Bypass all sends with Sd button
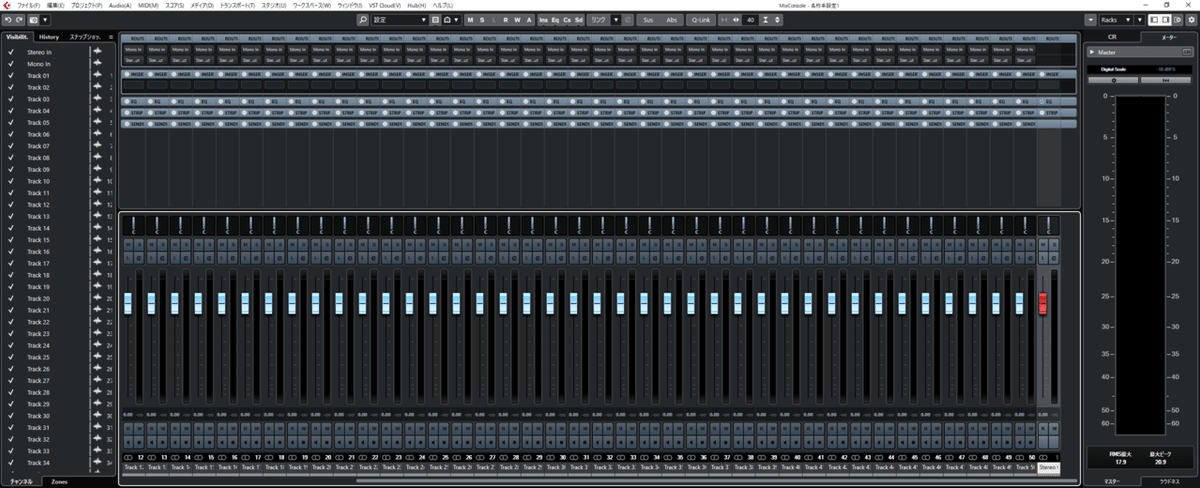Image resolution: width=1200 pixels, height=488 pixels. (x=579, y=19)
